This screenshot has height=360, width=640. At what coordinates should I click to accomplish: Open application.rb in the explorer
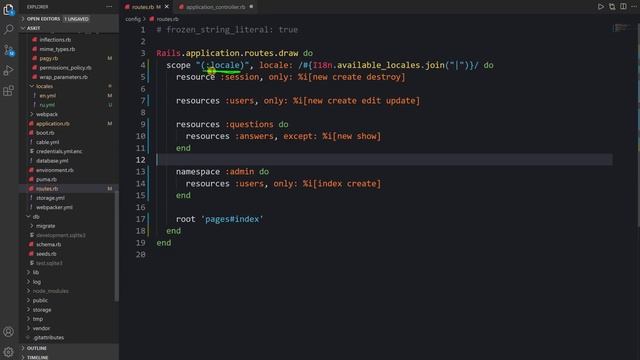[x=53, y=124]
